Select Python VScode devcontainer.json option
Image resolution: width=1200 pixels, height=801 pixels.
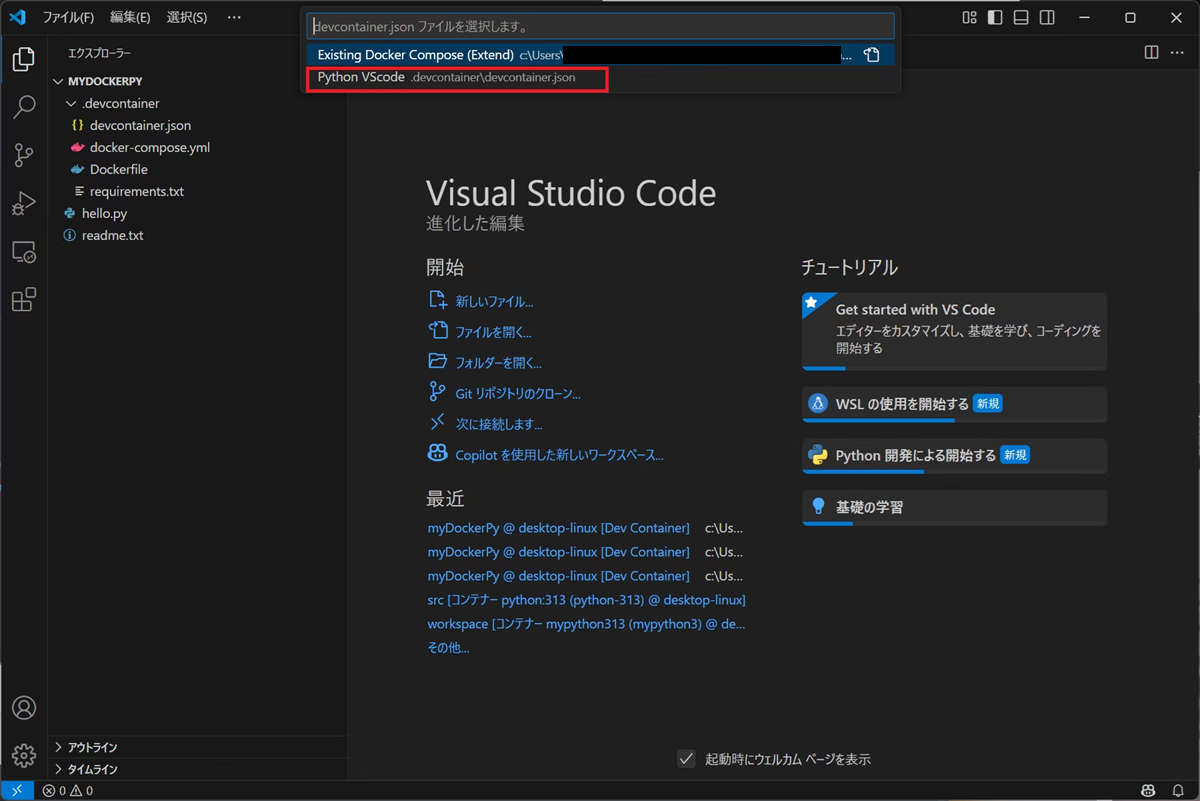(x=600, y=77)
